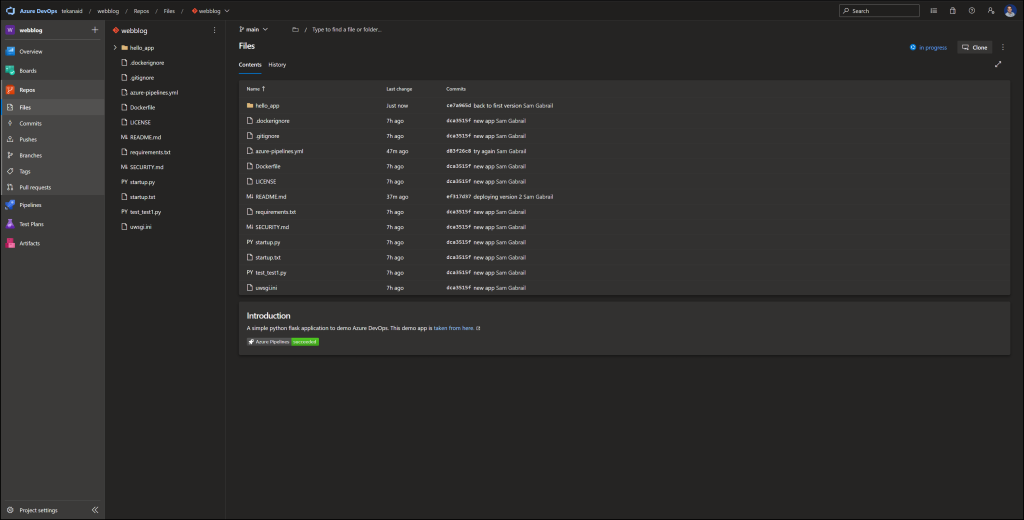Open SECURITY.md in the files list
1024x520 pixels.
click(272, 227)
